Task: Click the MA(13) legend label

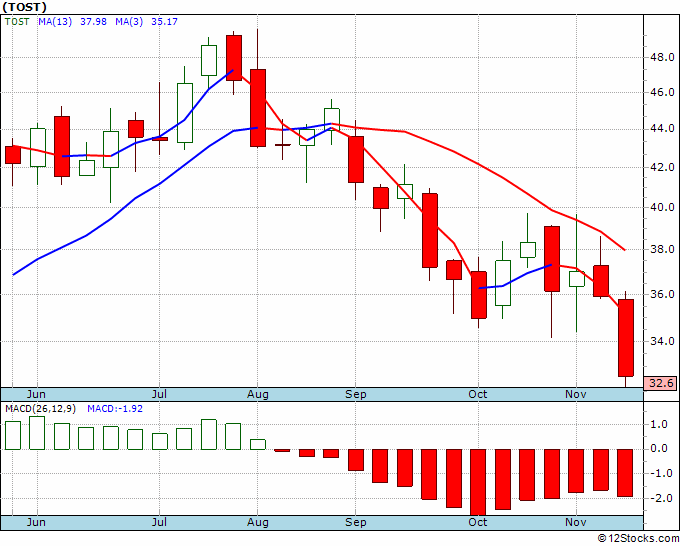Action: point(55,22)
